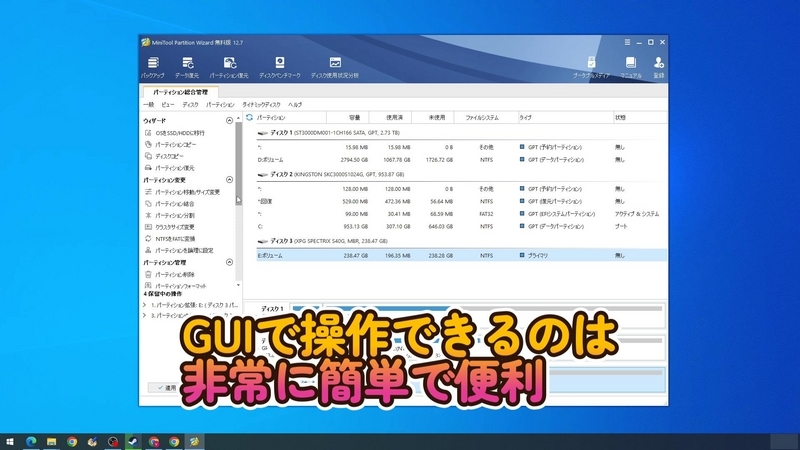The width and height of the screenshot is (800, 450).
Task: Select the C: partition row
Action: click(x=461, y=227)
